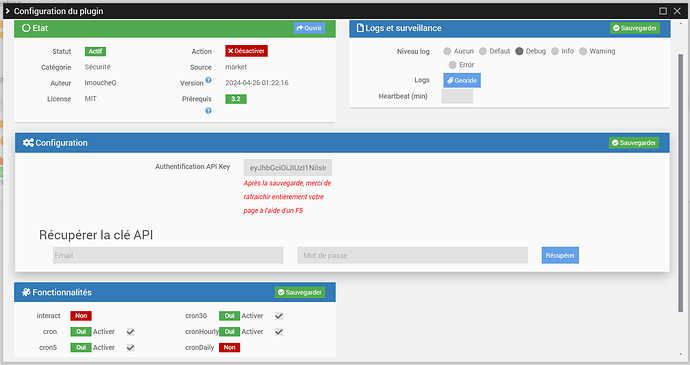690x365 pixels.
Task: Select the Aucun log level radio
Action: point(447,52)
